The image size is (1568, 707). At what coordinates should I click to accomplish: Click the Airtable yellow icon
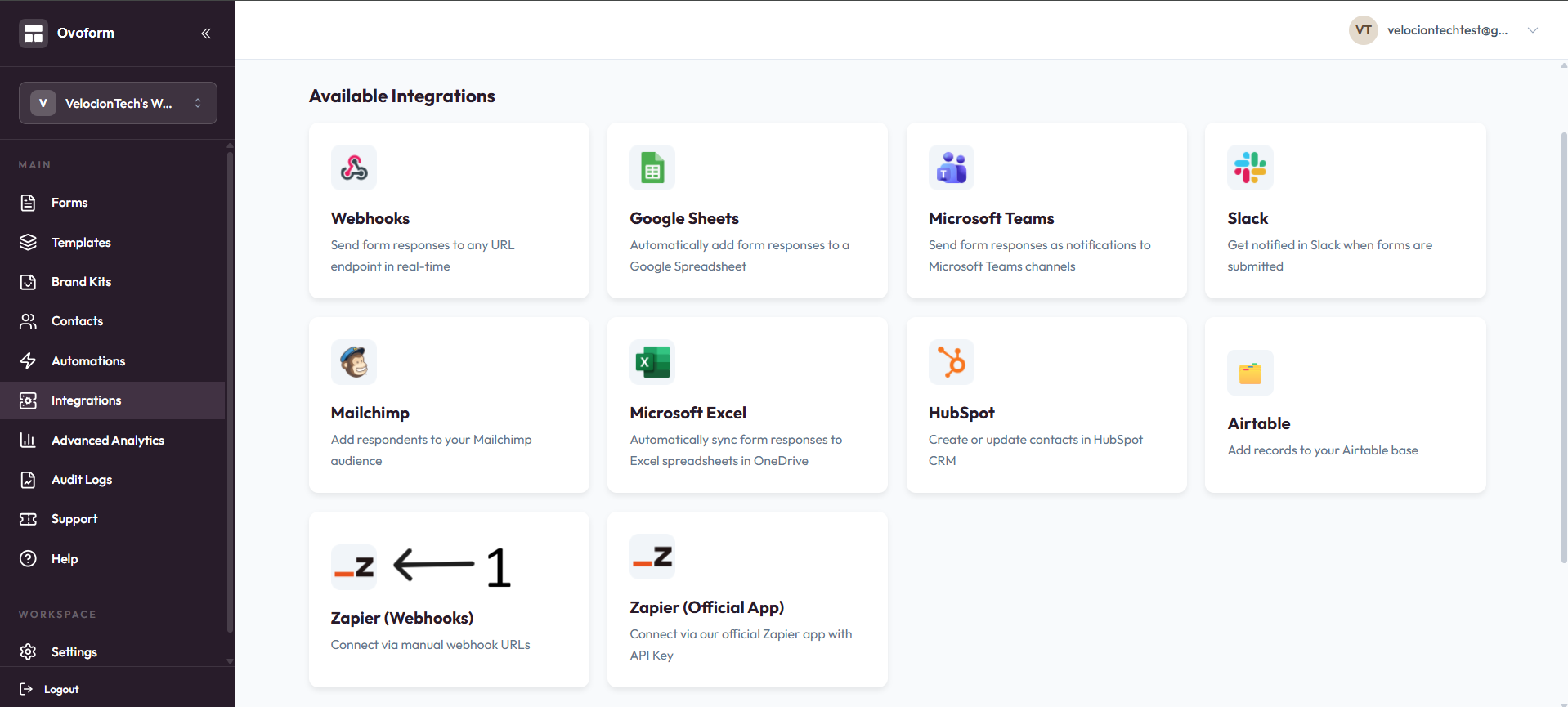1250,373
